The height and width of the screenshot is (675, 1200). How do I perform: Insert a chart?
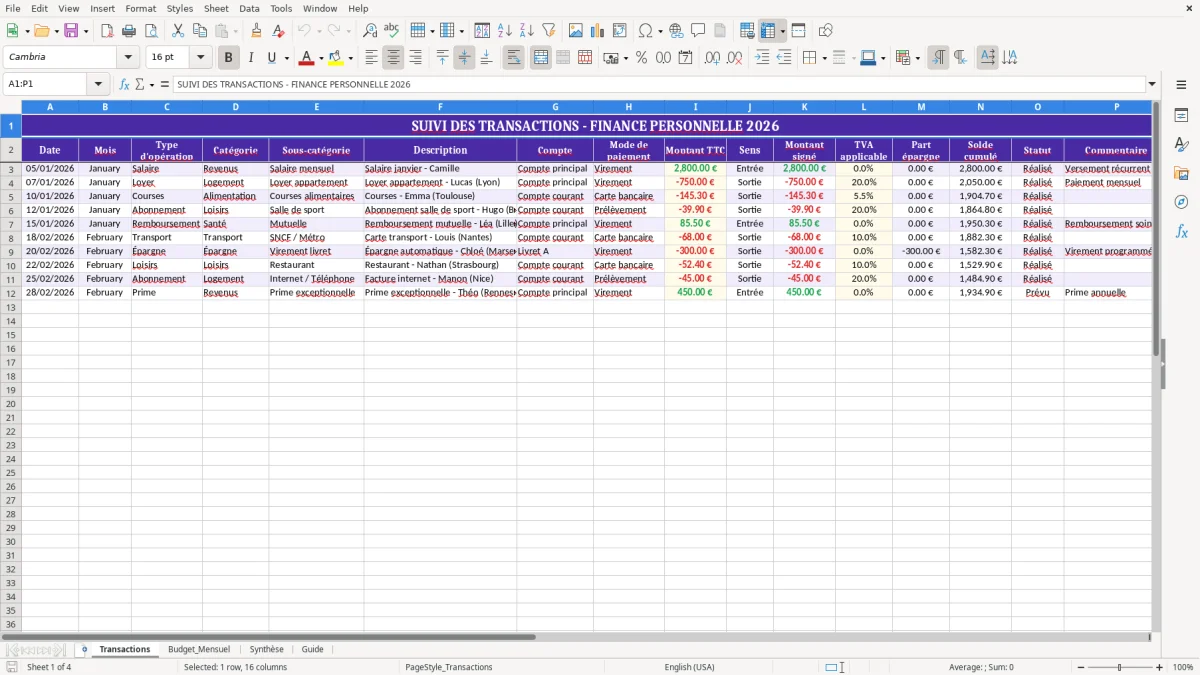click(598, 31)
